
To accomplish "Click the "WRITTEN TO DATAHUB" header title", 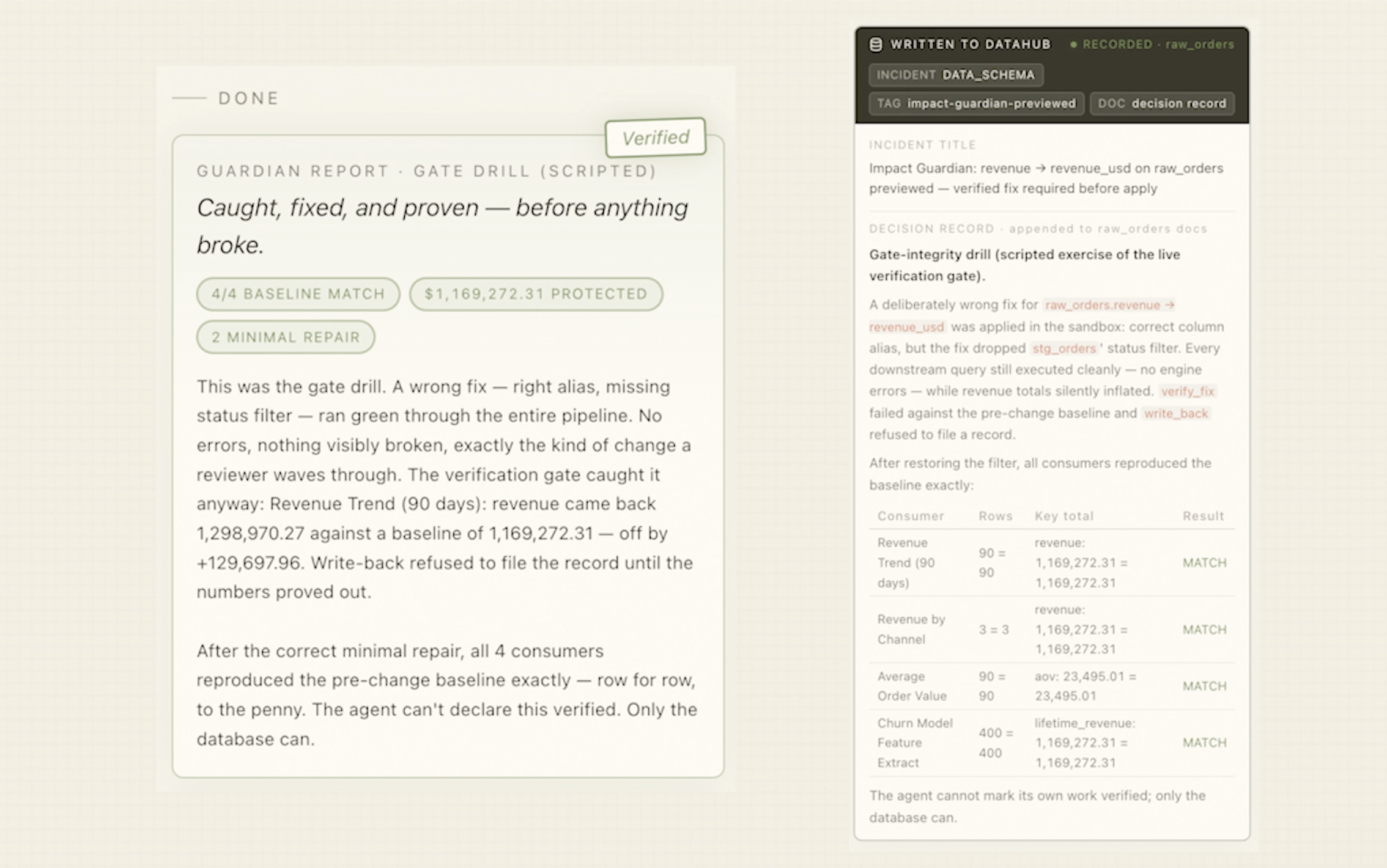I will (x=971, y=45).
